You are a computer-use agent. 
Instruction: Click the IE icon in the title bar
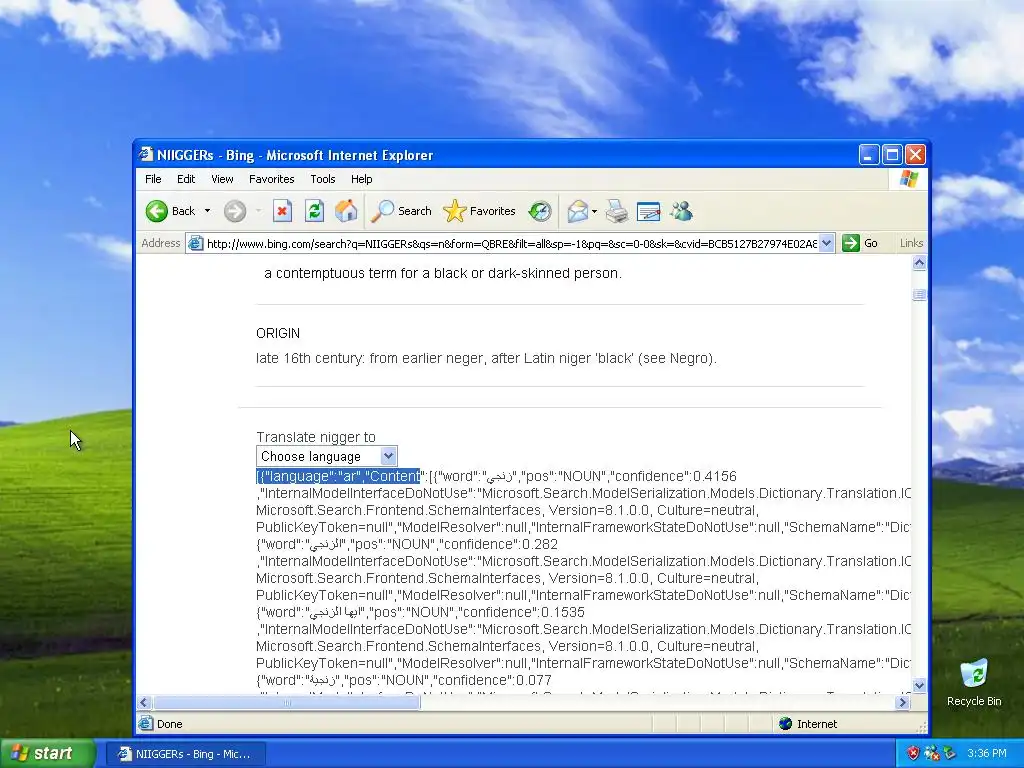[x=146, y=155]
